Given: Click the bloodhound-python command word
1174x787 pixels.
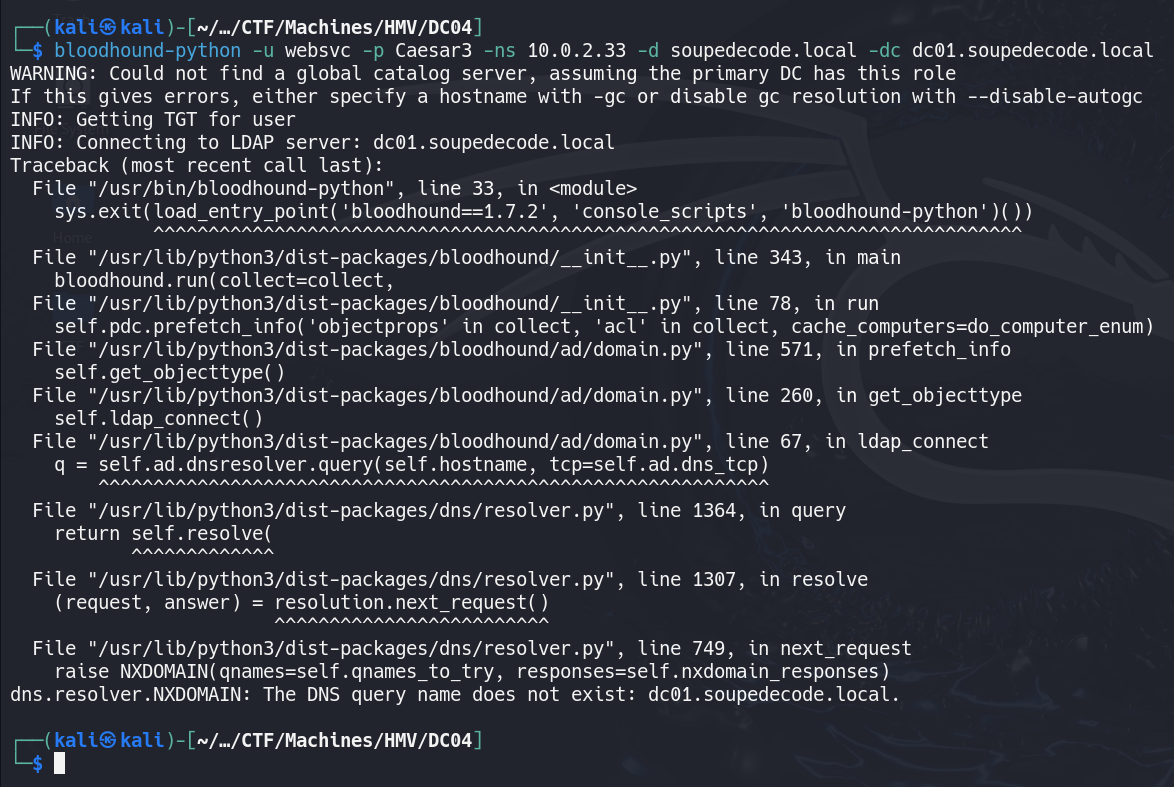Looking at the screenshot, I should pyautogui.click(x=147, y=50).
